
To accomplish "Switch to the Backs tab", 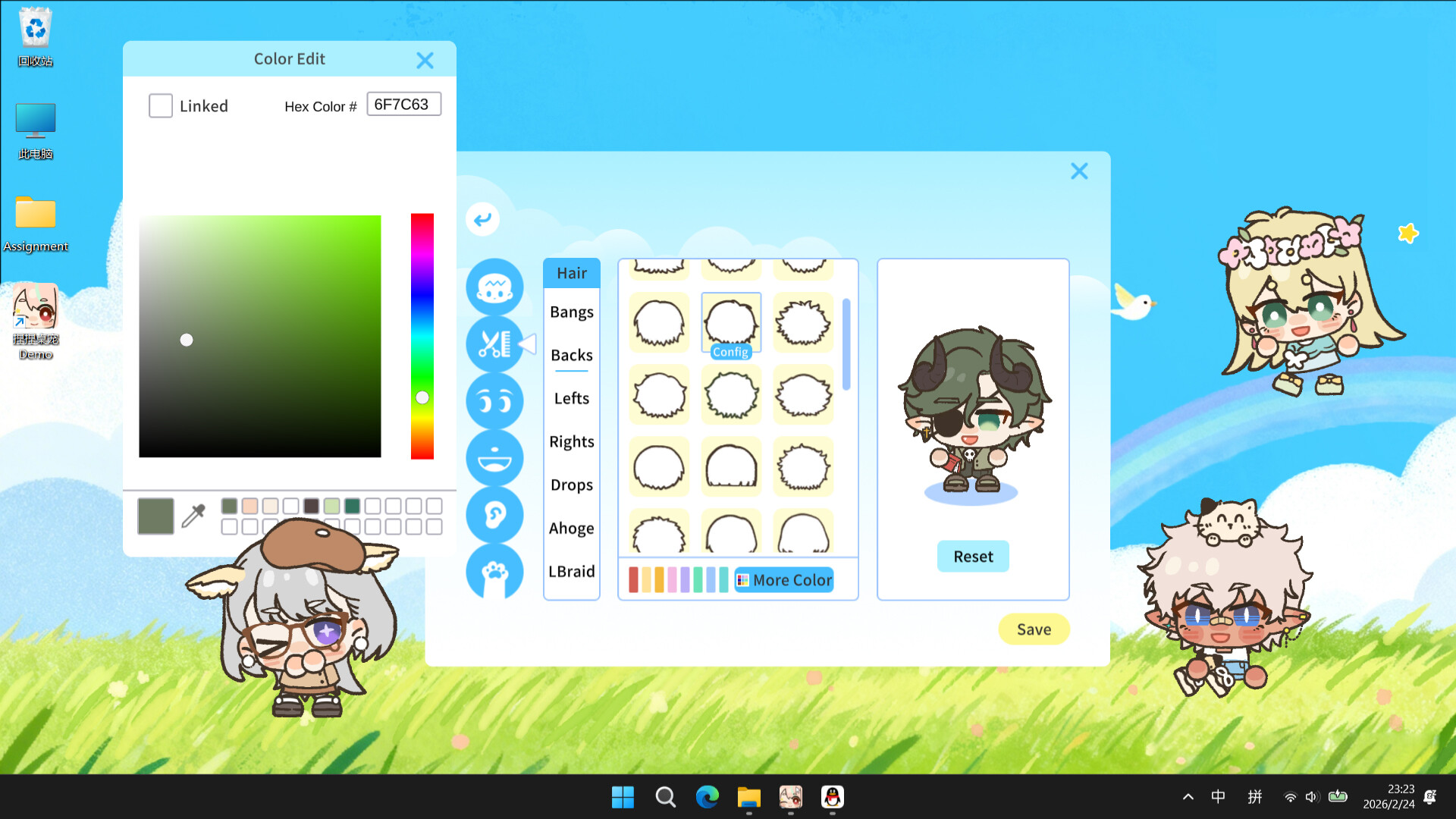I will tap(571, 355).
